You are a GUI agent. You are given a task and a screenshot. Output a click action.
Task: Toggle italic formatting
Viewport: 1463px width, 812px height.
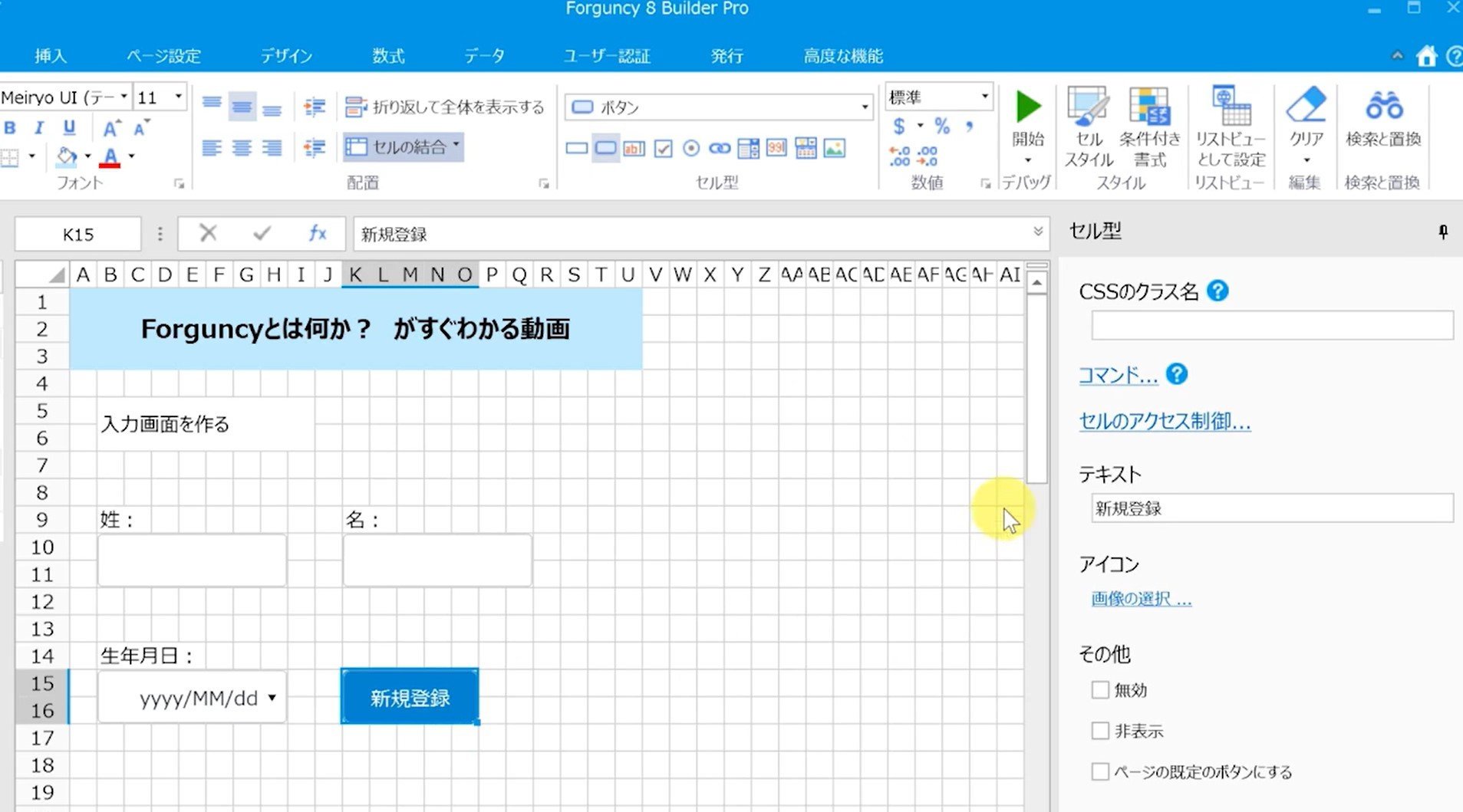39,128
